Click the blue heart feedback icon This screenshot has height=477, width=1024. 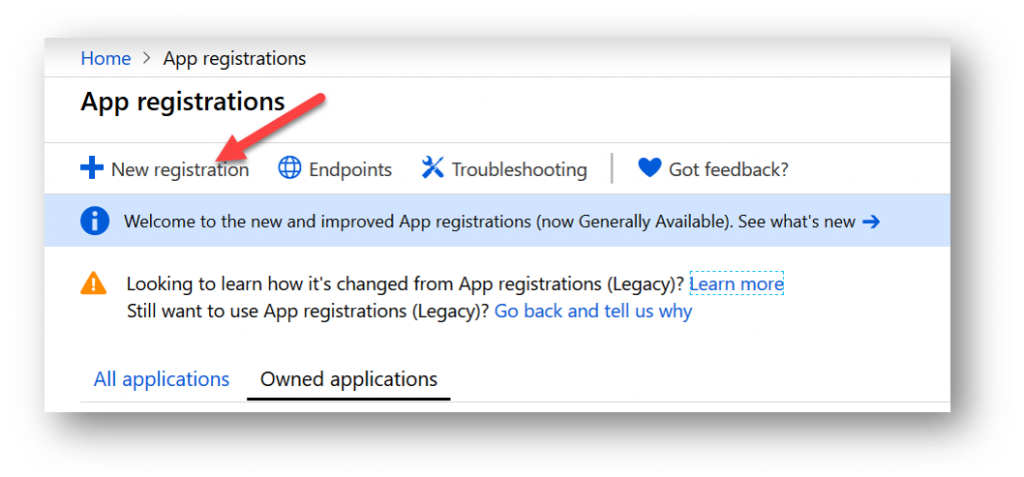[x=650, y=169]
